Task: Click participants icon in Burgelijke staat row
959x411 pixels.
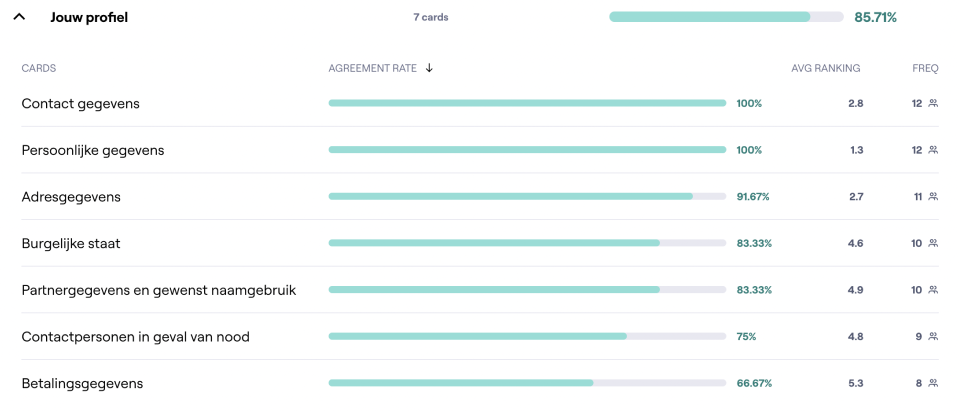Action: tap(933, 243)
